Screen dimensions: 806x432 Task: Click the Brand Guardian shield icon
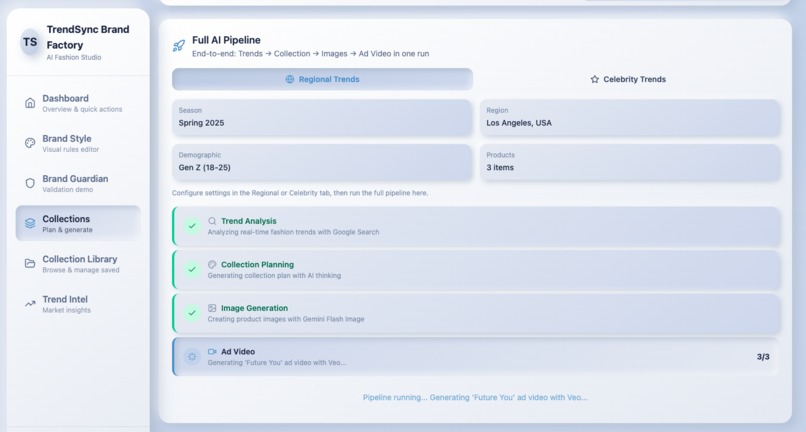30,183
